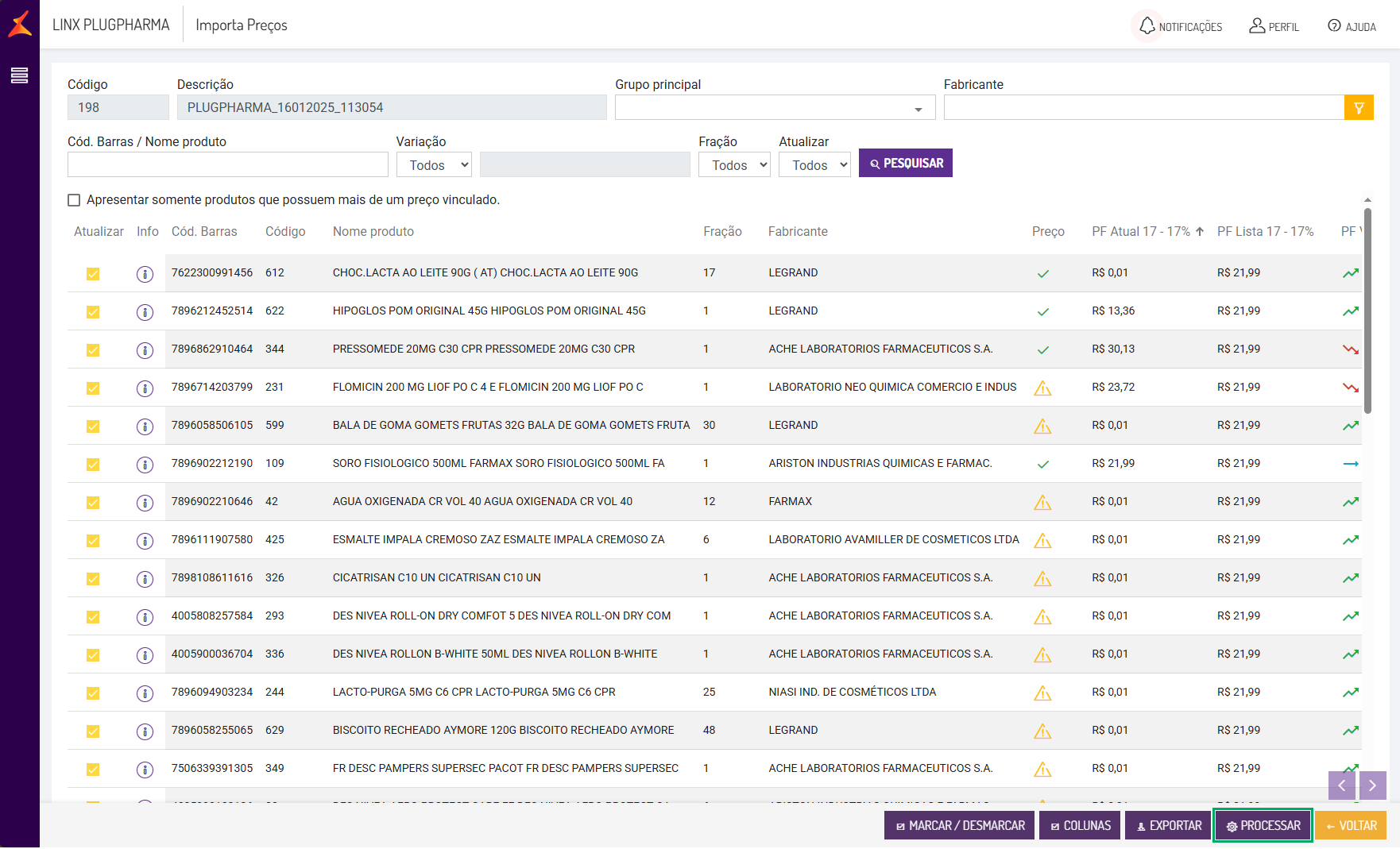Uncheck Atualizar box for SORO FISIOLOGICO row
The height and width of the screenshot is (849, 1400).
point(93,465)
